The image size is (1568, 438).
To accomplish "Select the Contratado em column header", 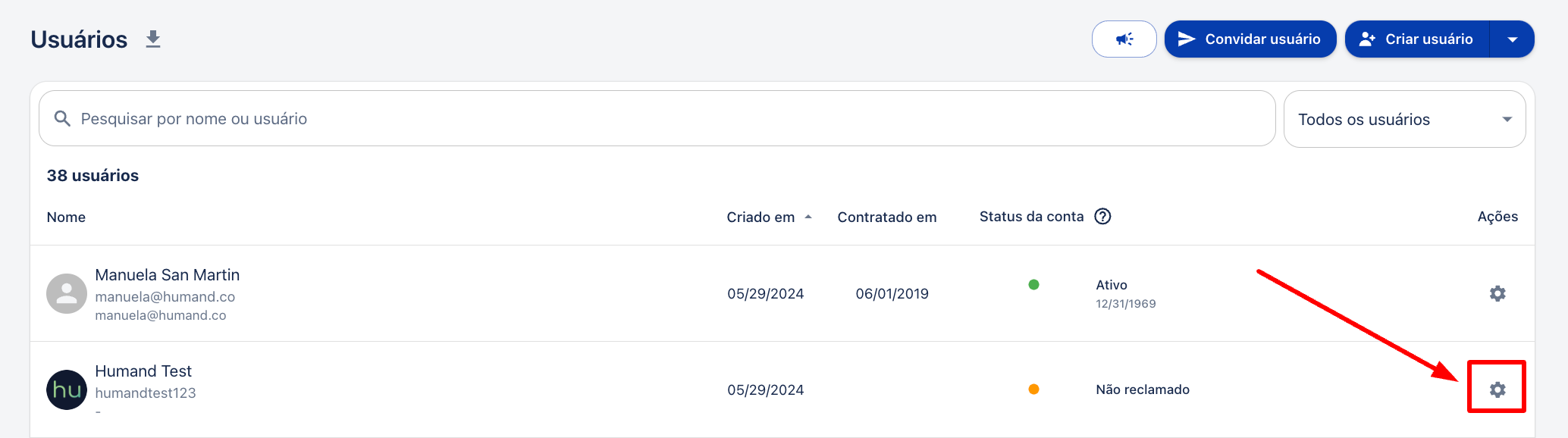I will tap(887, 217).
